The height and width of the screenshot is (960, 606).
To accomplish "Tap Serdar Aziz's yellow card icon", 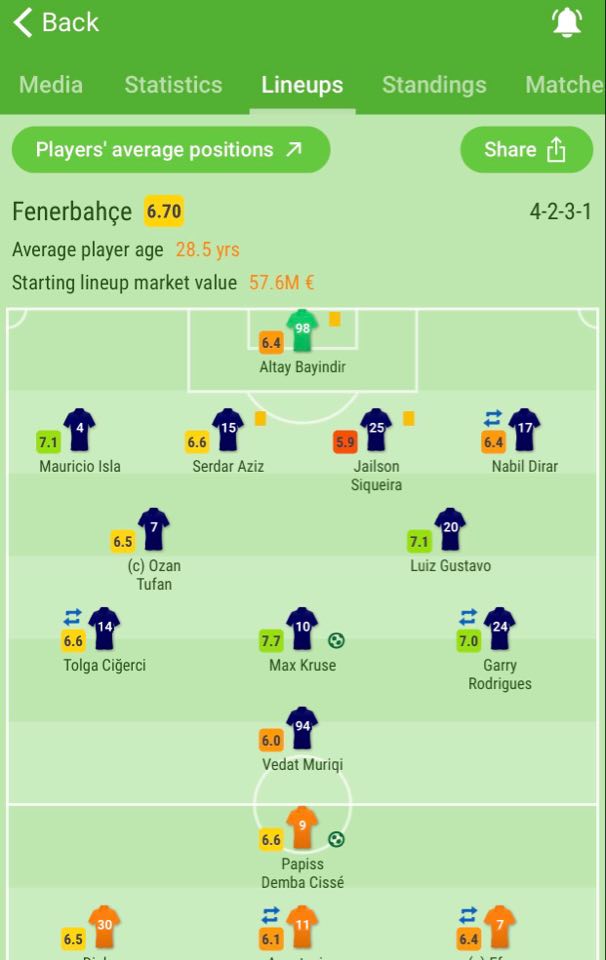I will [x=261, y=418].
